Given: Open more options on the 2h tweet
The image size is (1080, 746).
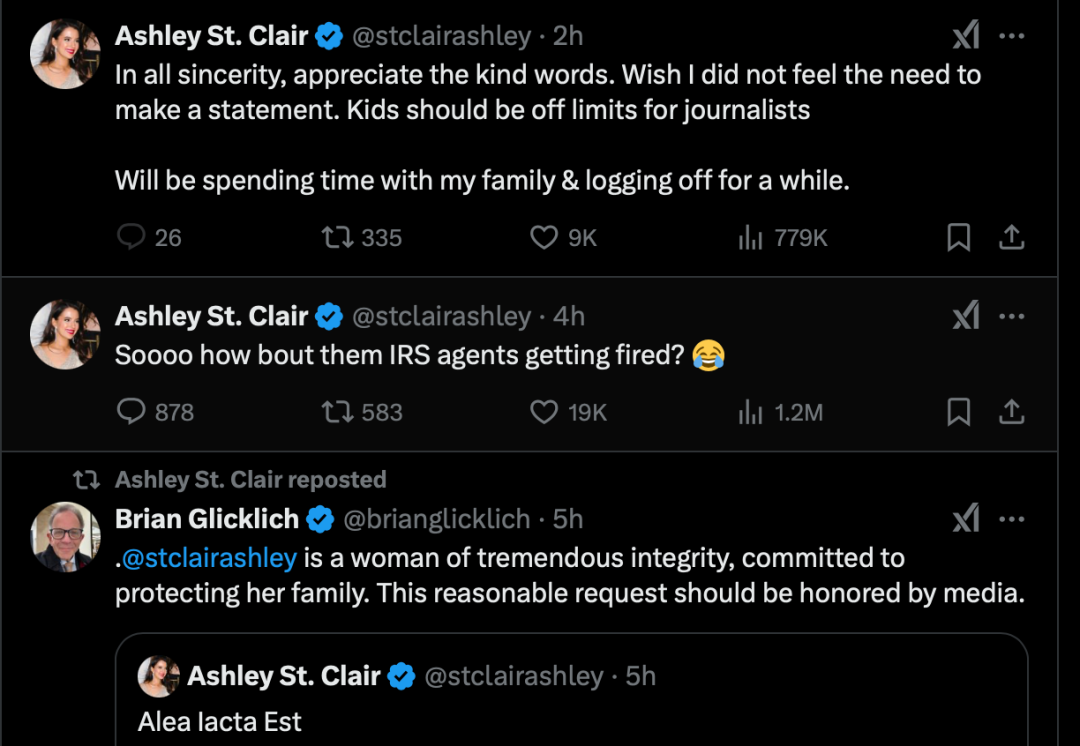Looking at the screenshot, I should 1011,36.
